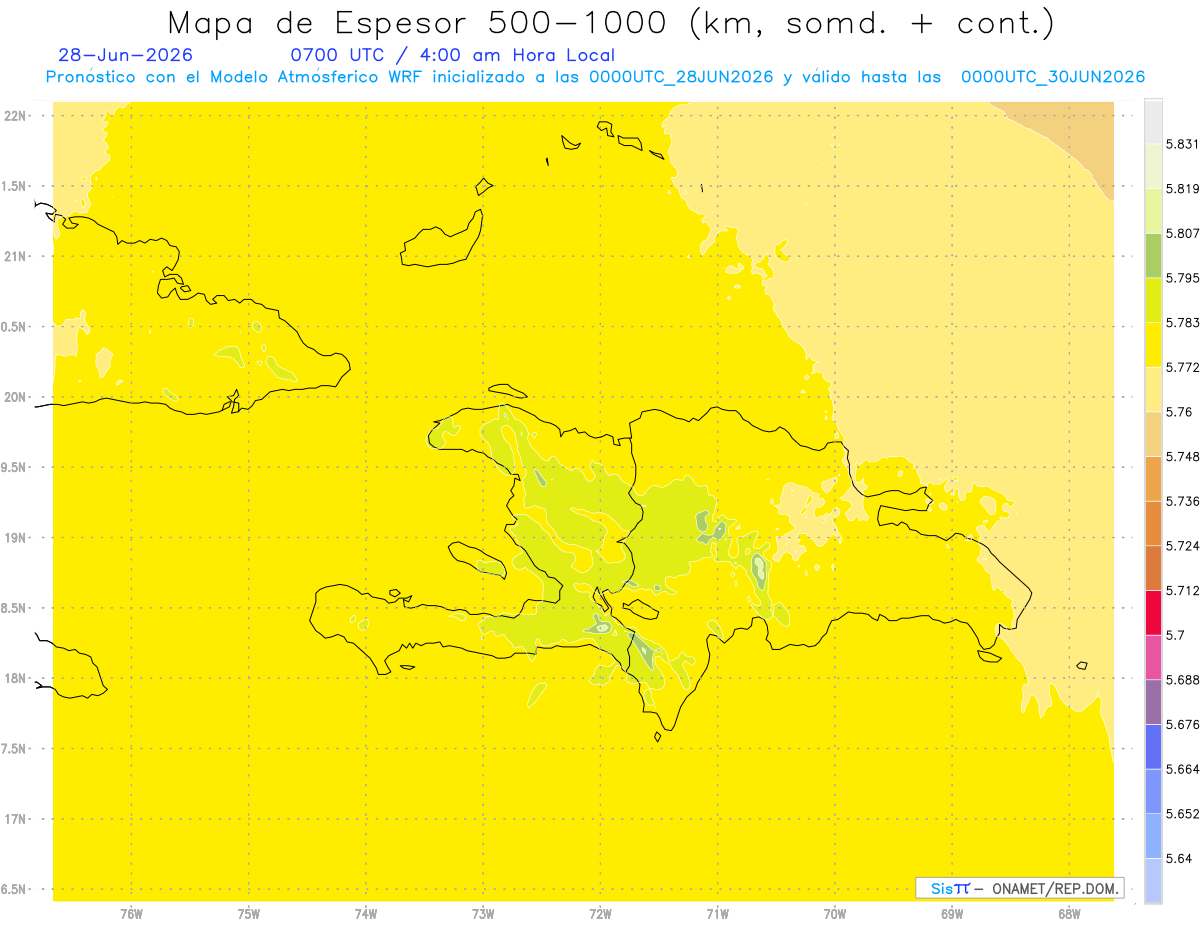
Task: Click the 21N latitude axis label
Action: pyautogui.click(x=15, y=256)
